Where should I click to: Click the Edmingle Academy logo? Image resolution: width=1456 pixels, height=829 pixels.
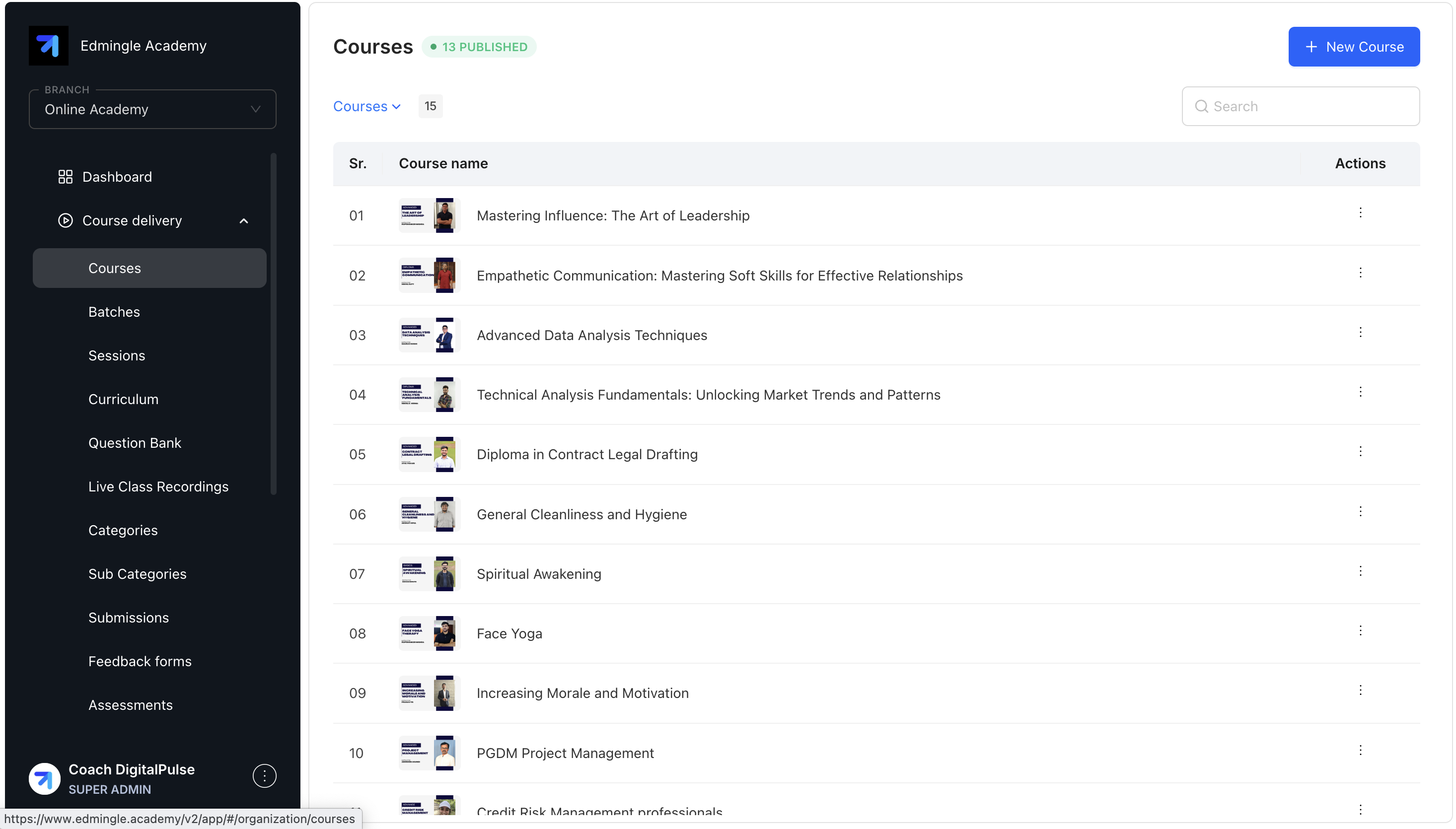coord(48,46)
